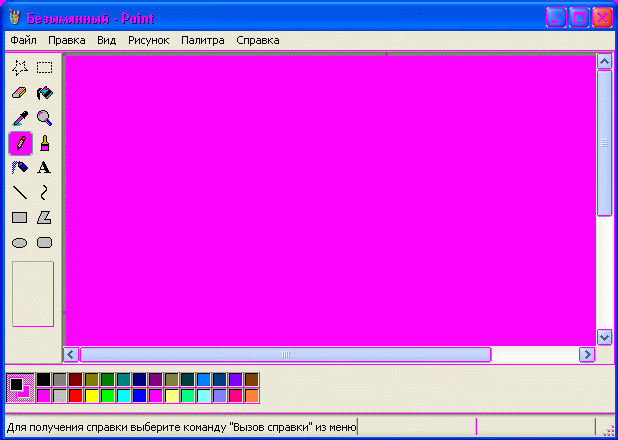Choose the Airbrush spray can tool

pos(20,168)
